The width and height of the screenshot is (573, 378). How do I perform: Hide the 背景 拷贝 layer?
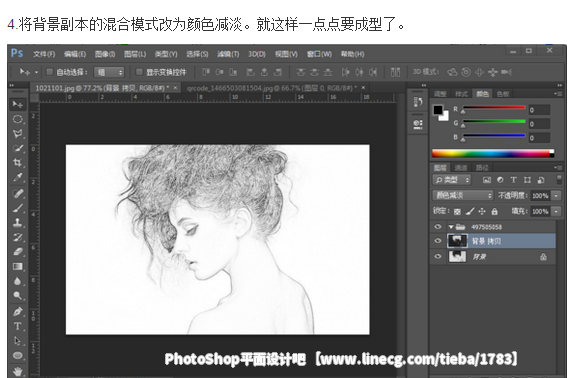click(x=438, y=241)
